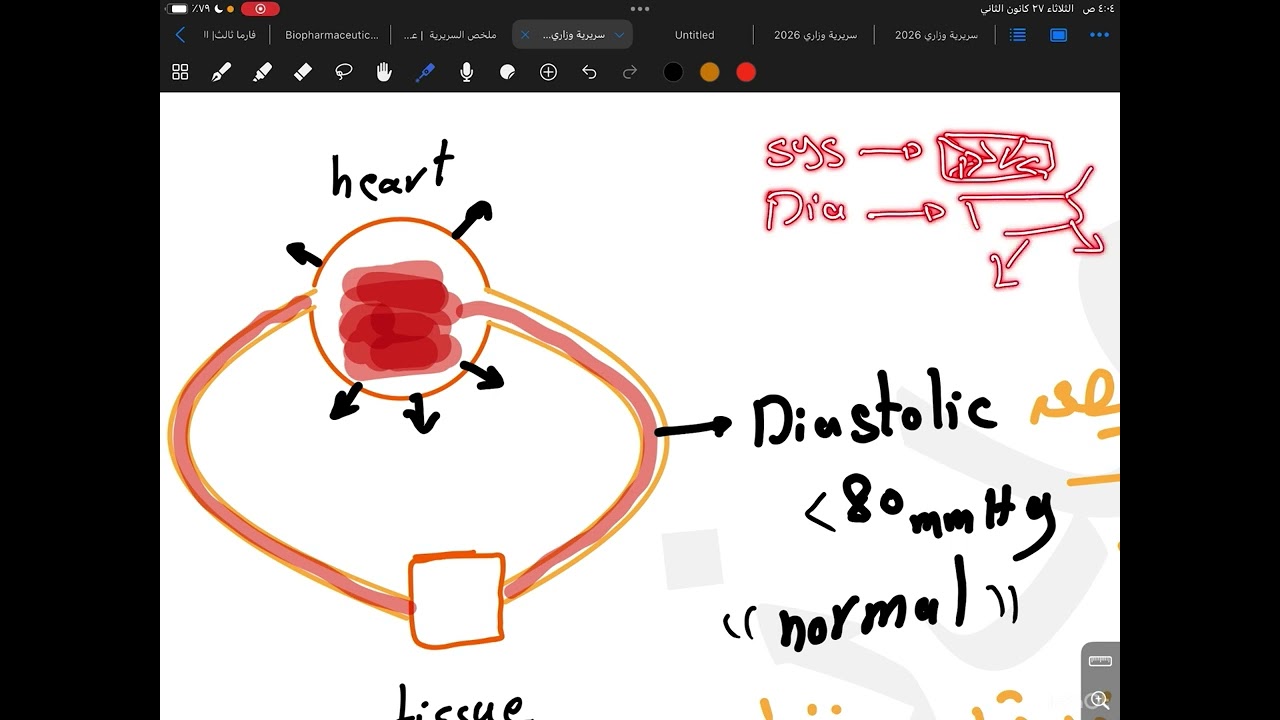The width and height of the screenshot is (1280, 720).
Task: Pick the red pen color
Action: [x=746, y=72]
